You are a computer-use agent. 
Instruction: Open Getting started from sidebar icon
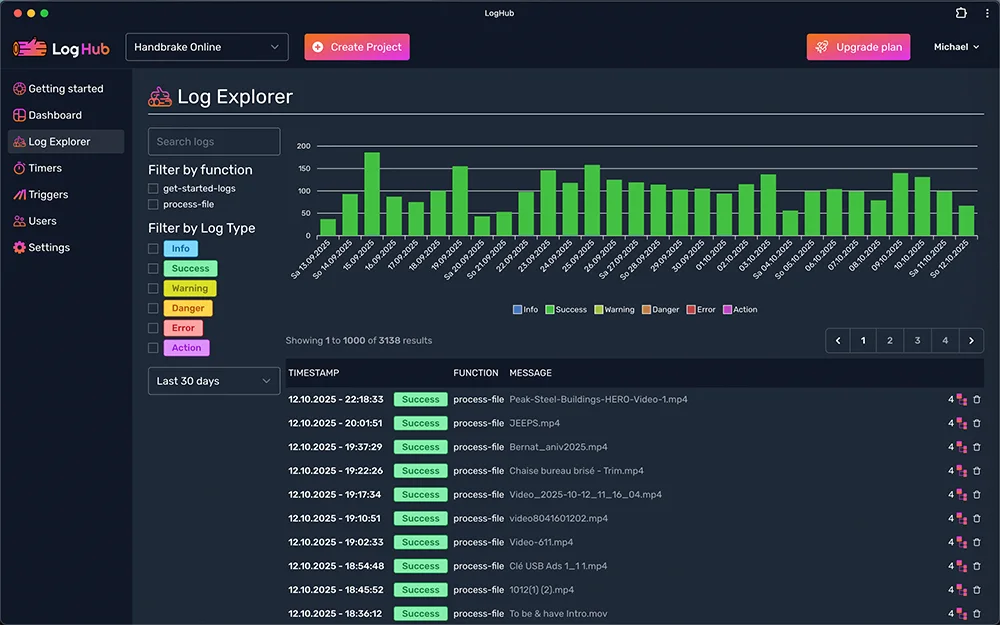[19, 89]
